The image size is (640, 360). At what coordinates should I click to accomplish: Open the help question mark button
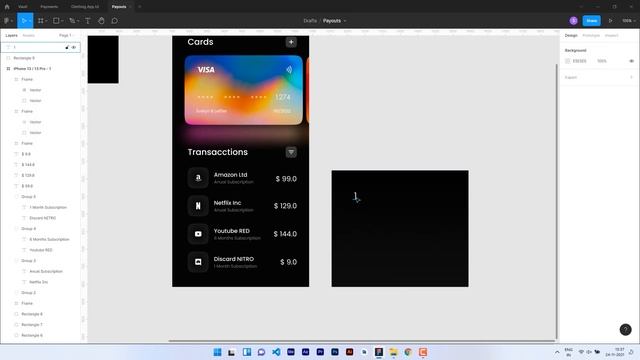pos(625,329)
